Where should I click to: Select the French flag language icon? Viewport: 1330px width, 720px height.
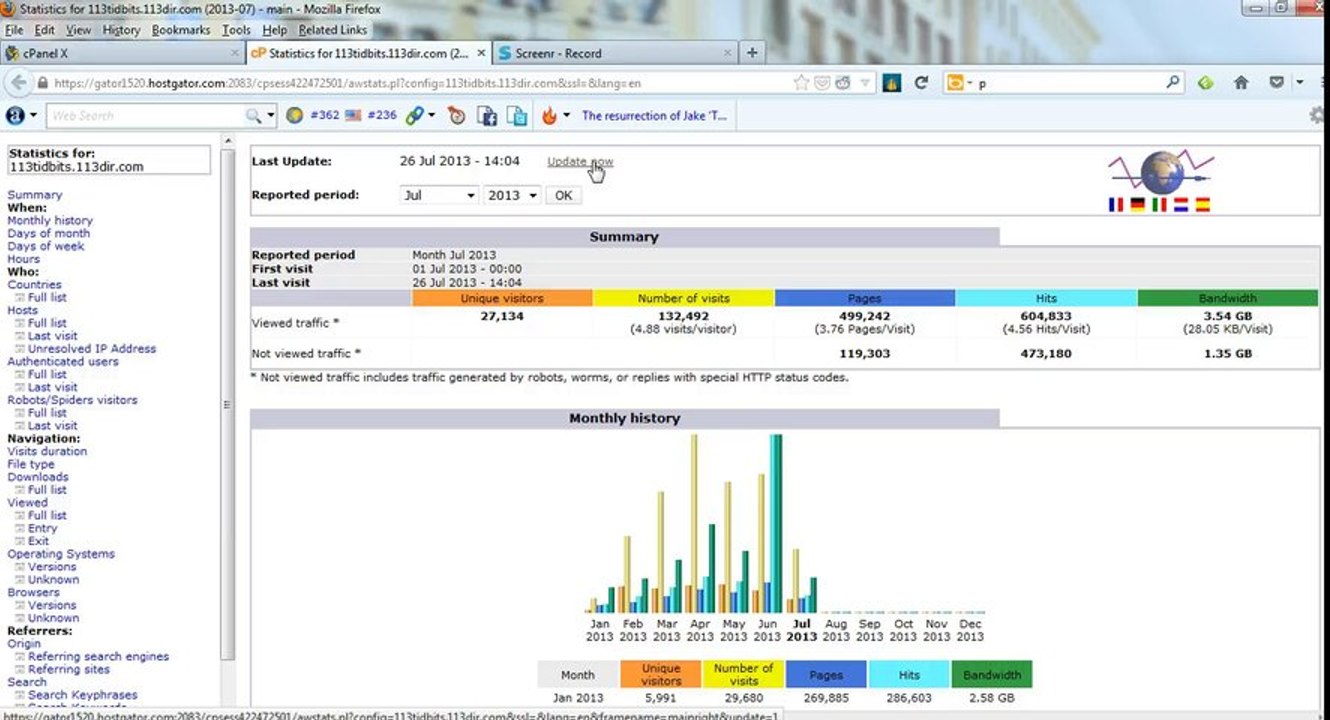[x=1116, y=204]
